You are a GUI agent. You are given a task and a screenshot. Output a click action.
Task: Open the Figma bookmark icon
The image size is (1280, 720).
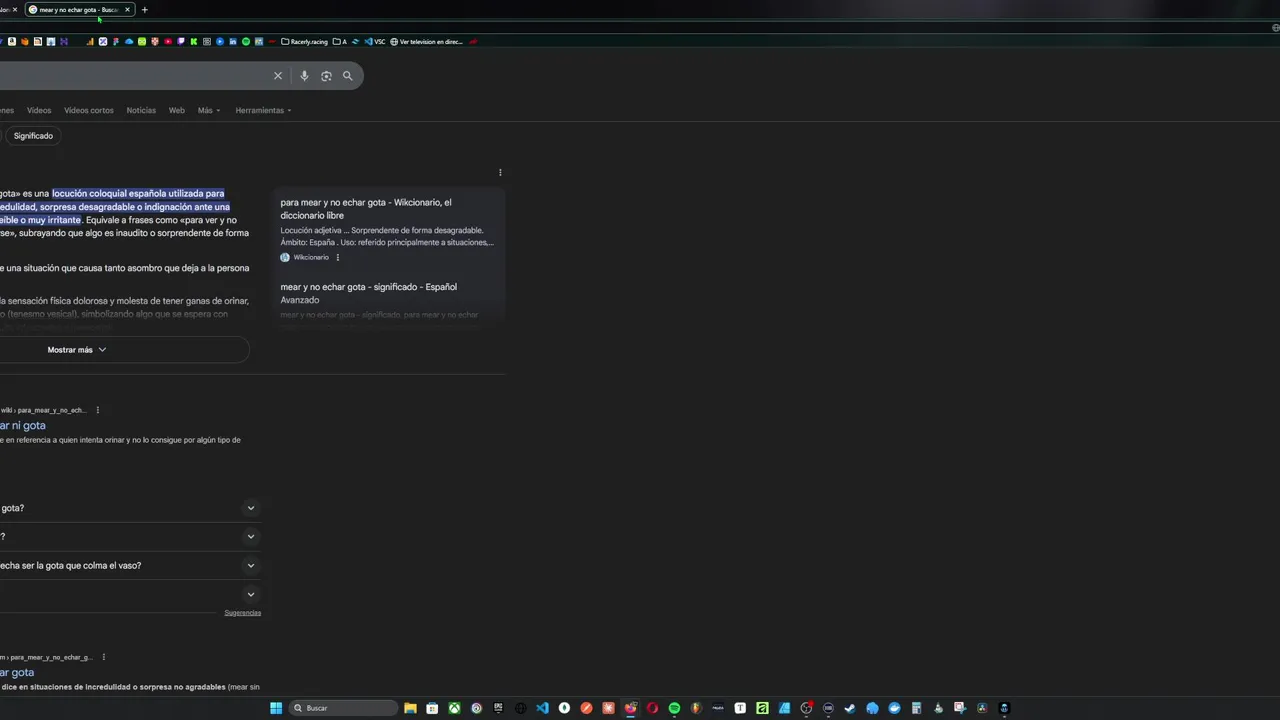coord(115,42)
